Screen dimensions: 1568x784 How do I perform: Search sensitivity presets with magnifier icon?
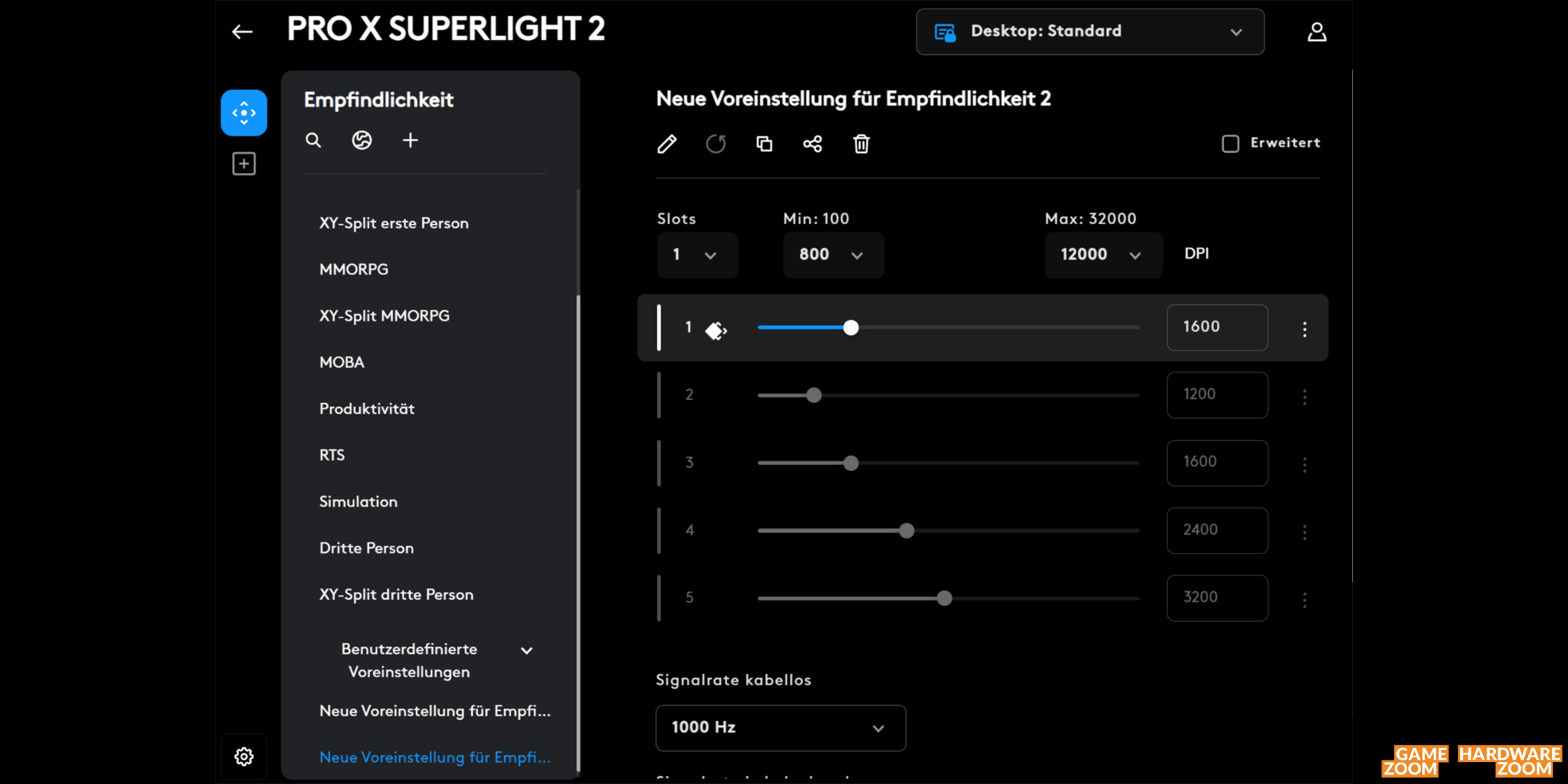(314, 140)
